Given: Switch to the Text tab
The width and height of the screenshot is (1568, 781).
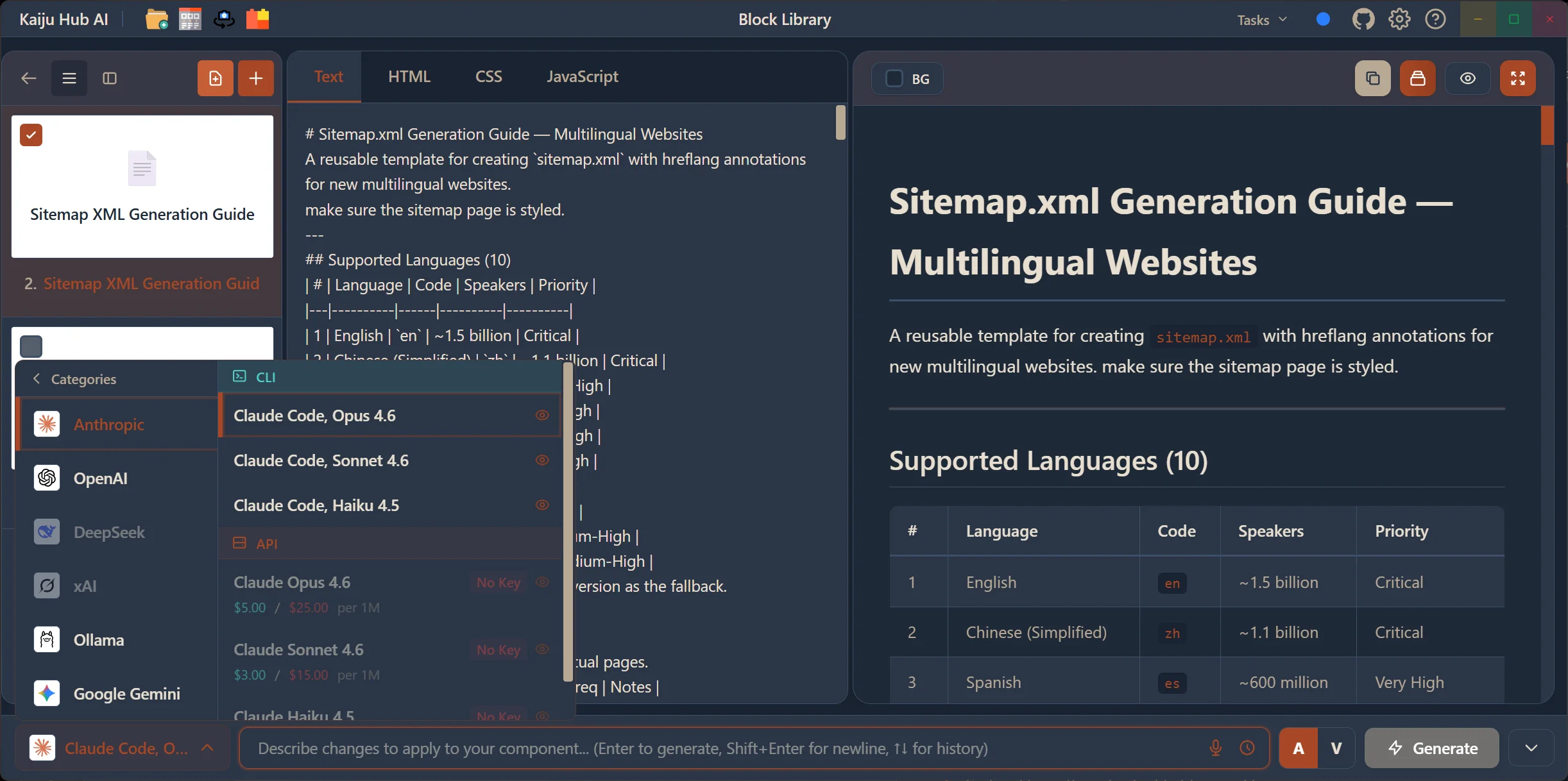Looking at the screenshot, I should click(x=328, y=77).
